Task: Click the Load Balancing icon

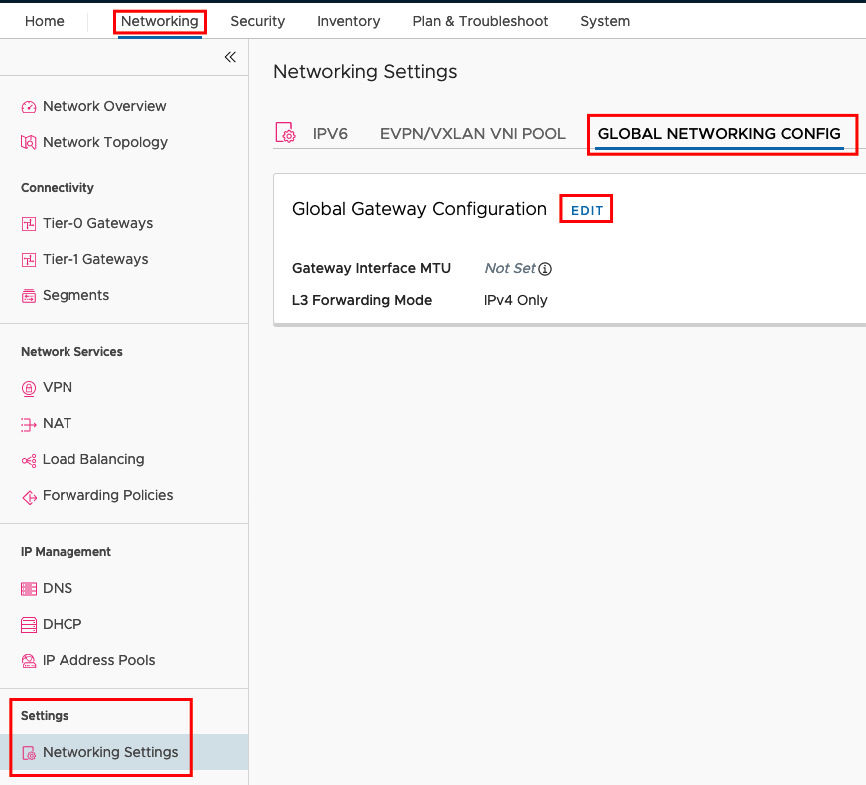Action: click(29, 460)
